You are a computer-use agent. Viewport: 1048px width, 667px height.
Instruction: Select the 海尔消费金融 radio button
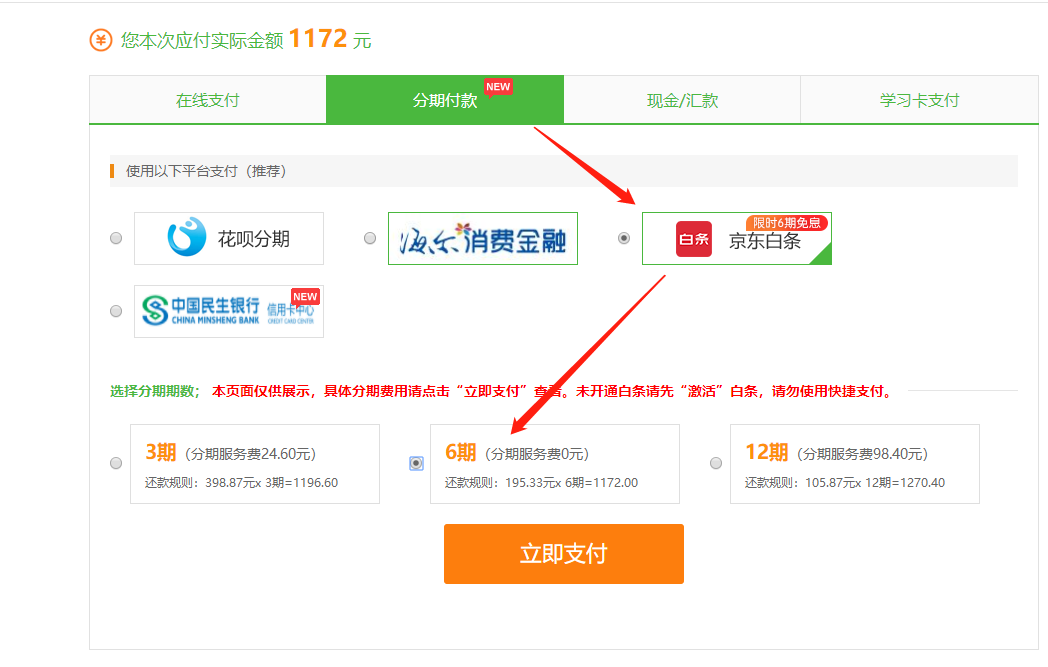coord(370,238)
